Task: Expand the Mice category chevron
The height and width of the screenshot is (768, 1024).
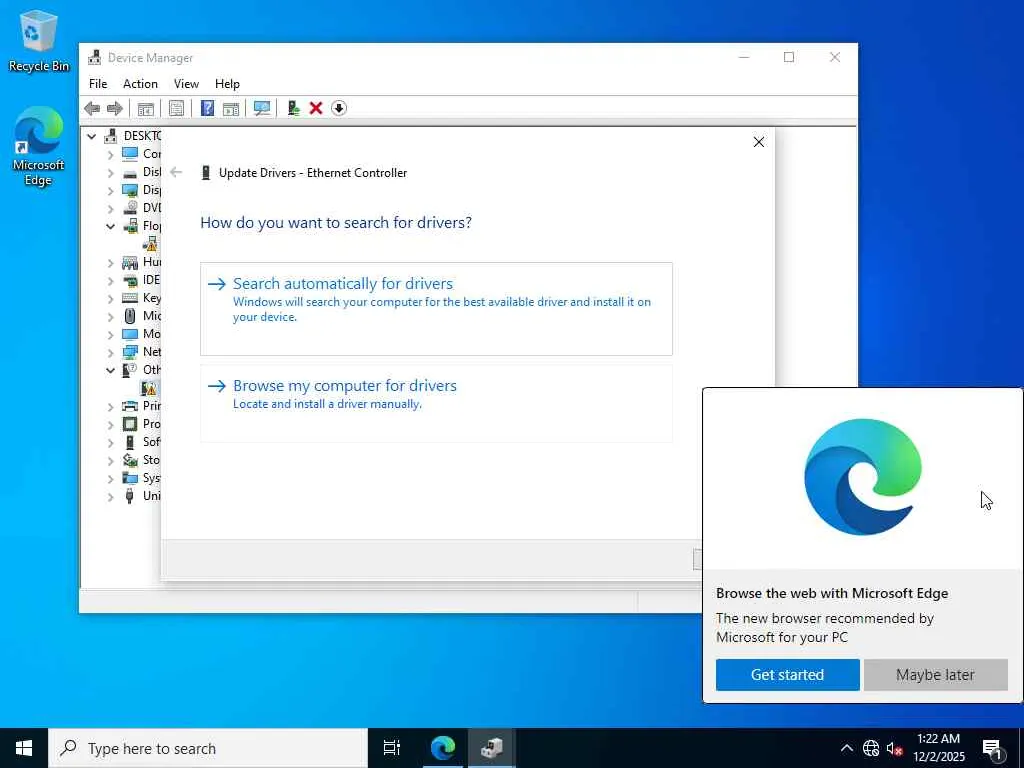Action: coord(110,317)
